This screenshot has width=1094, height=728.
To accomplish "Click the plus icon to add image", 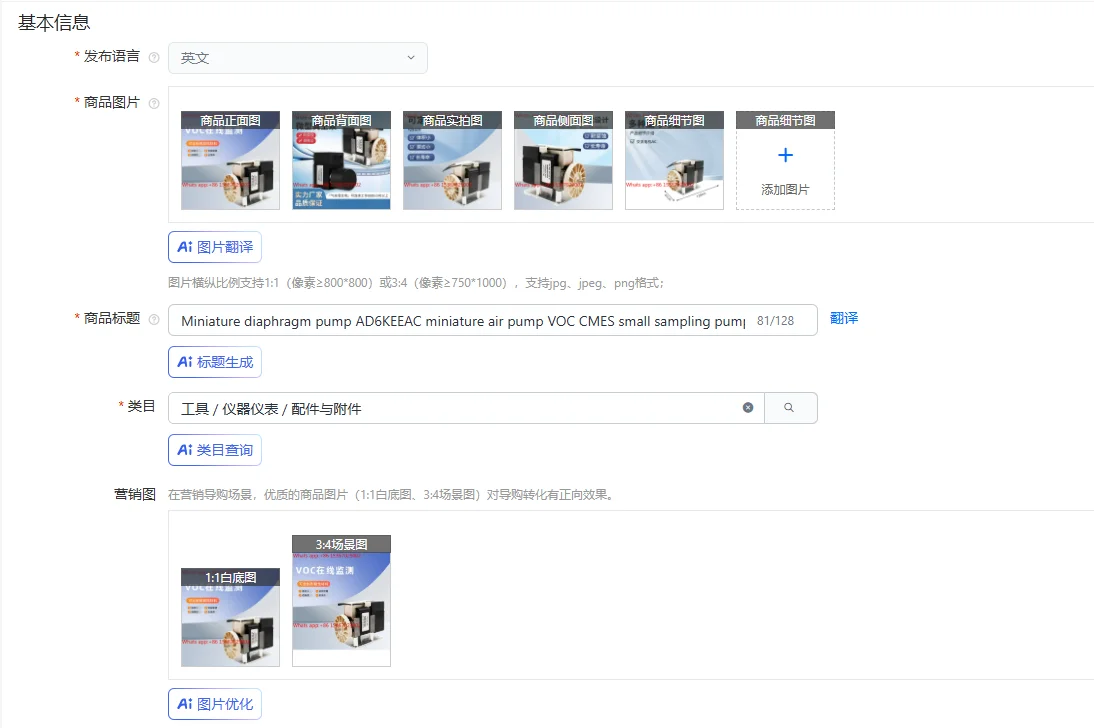I will coord(786,155).
